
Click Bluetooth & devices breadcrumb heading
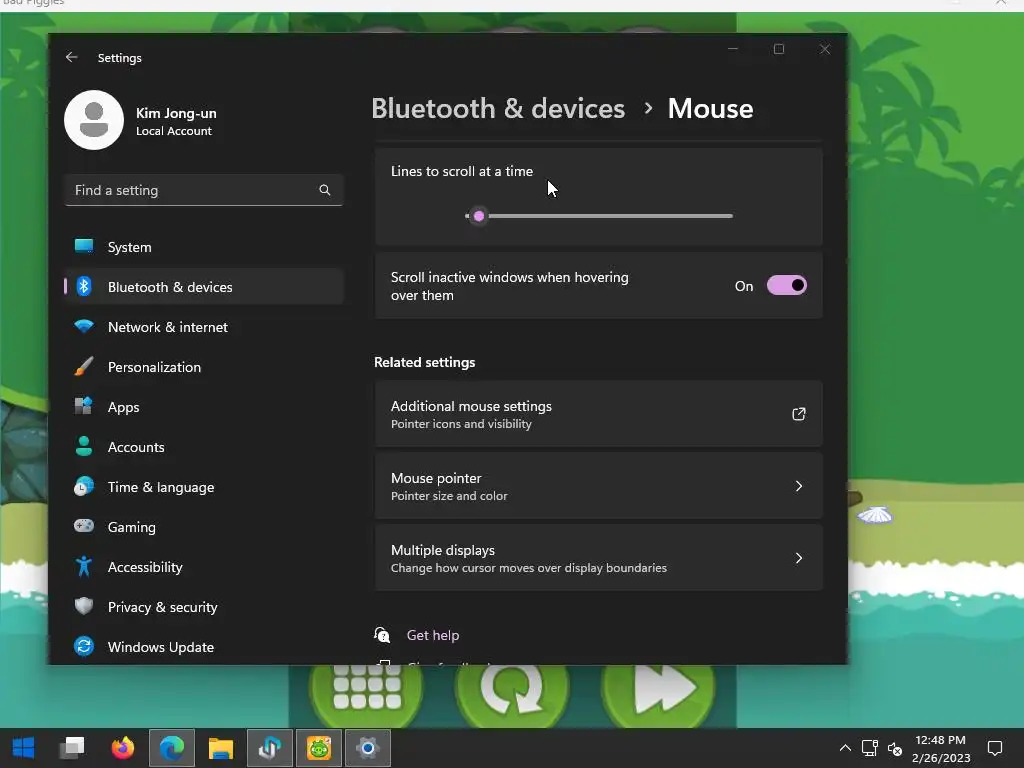point(498,108)
